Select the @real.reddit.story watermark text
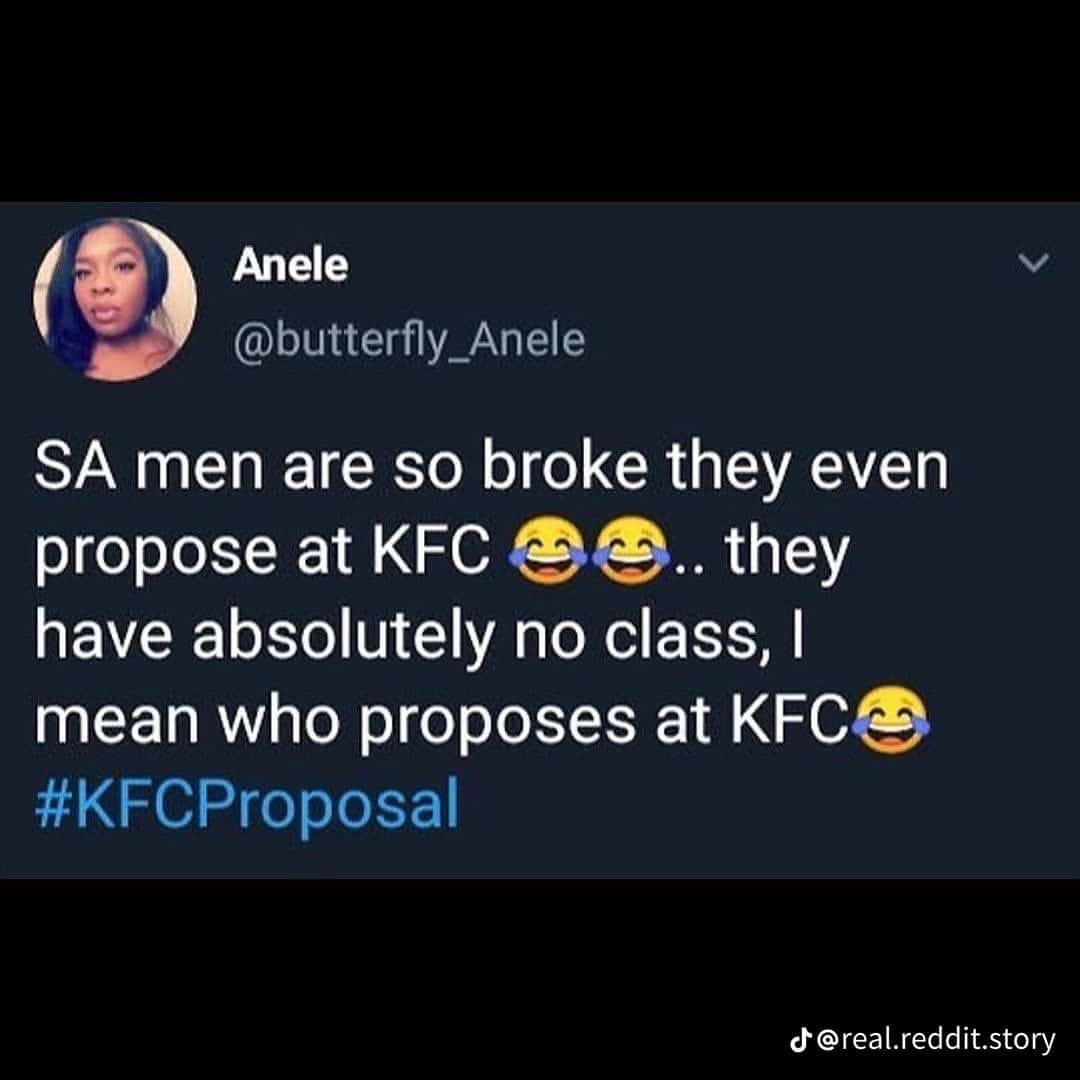 [935, 1039]
